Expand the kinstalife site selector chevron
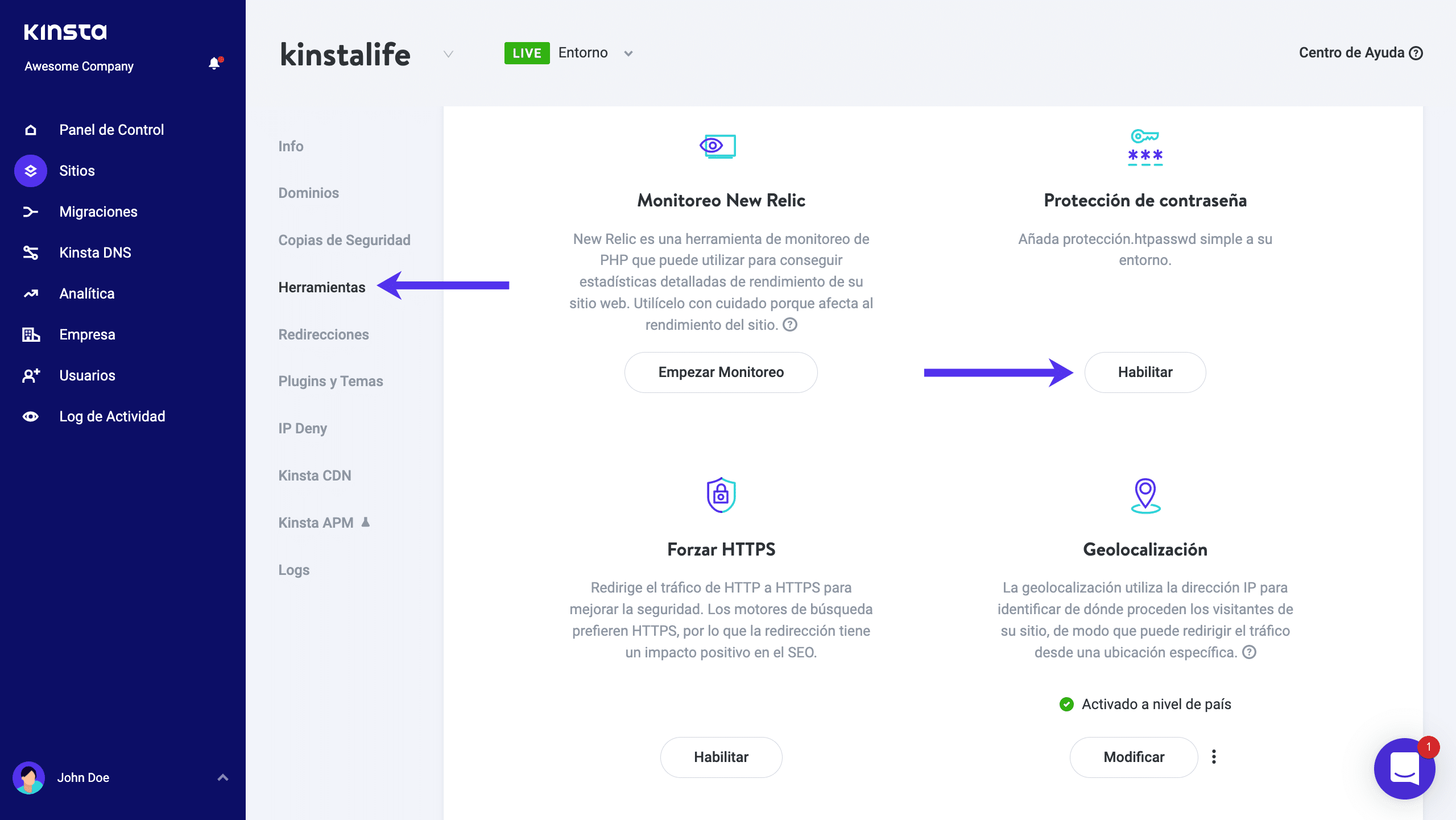This screenshot has width=1456, height=820. click(448, 54)
